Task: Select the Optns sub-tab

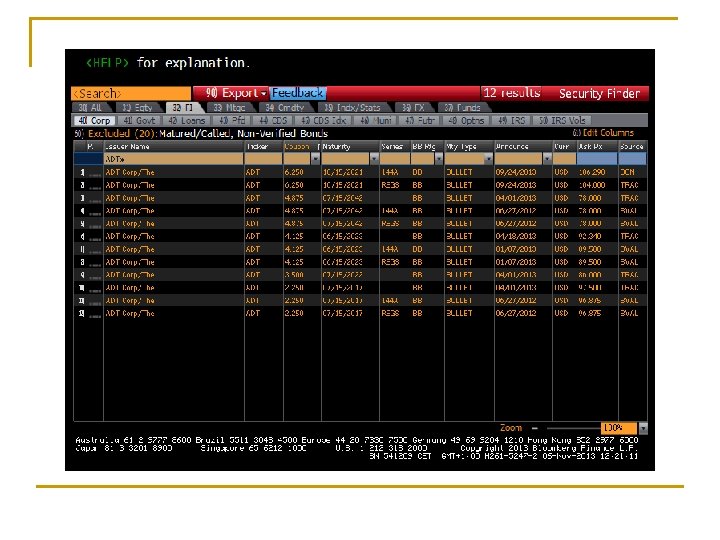Action: [466, 120]
